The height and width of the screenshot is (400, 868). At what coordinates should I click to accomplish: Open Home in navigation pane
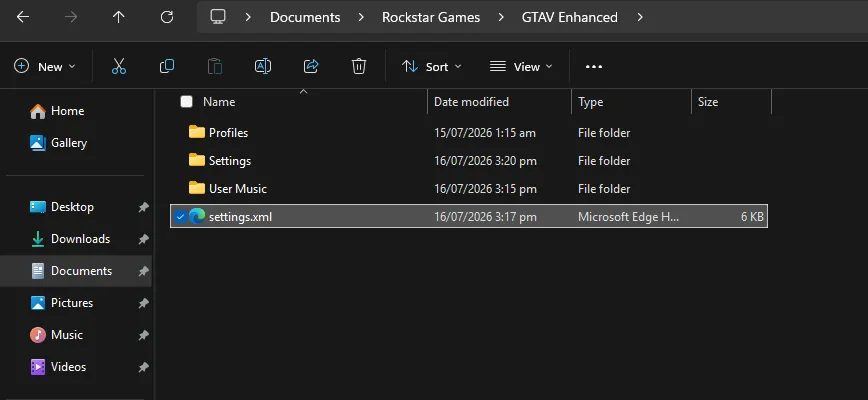click(x=68, y=111)
